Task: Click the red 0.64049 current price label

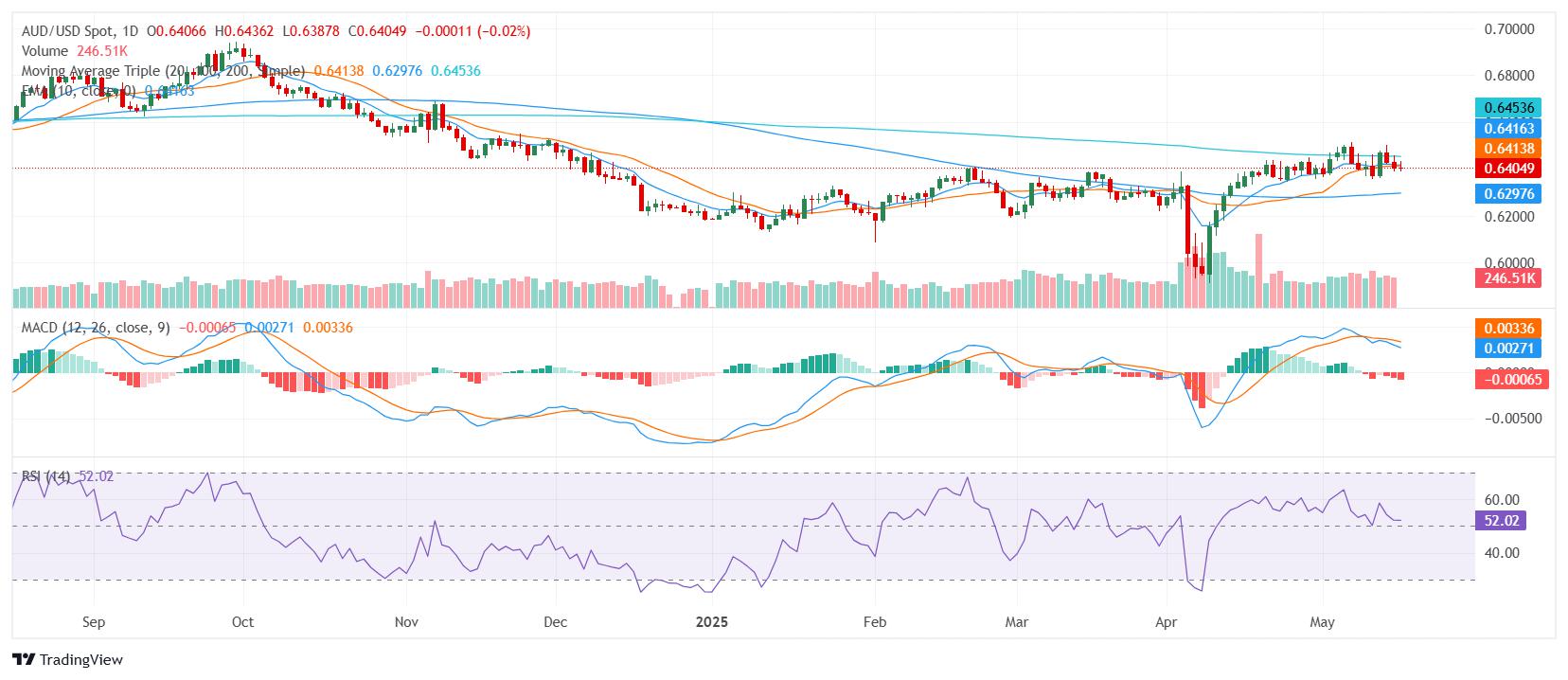Action: point(1508,169)
